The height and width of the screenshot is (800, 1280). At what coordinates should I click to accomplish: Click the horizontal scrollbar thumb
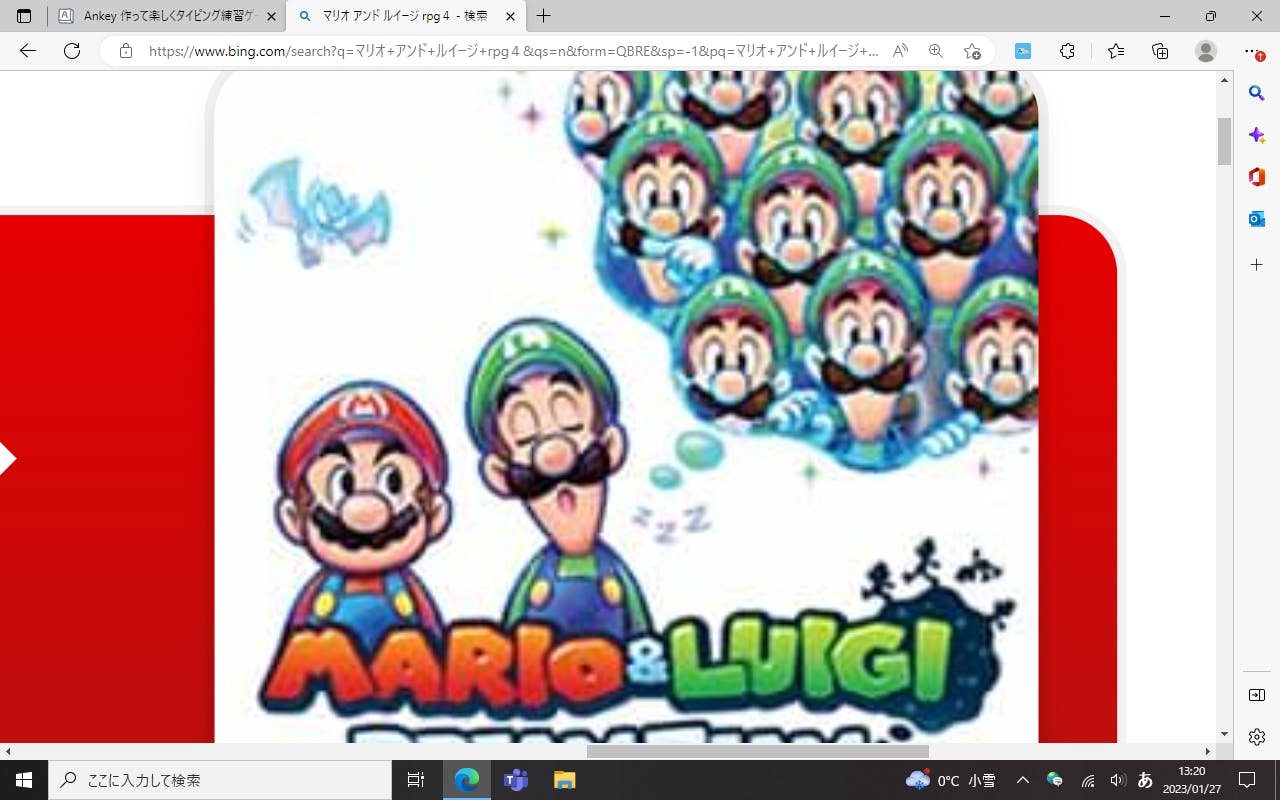tap(757, 751)
